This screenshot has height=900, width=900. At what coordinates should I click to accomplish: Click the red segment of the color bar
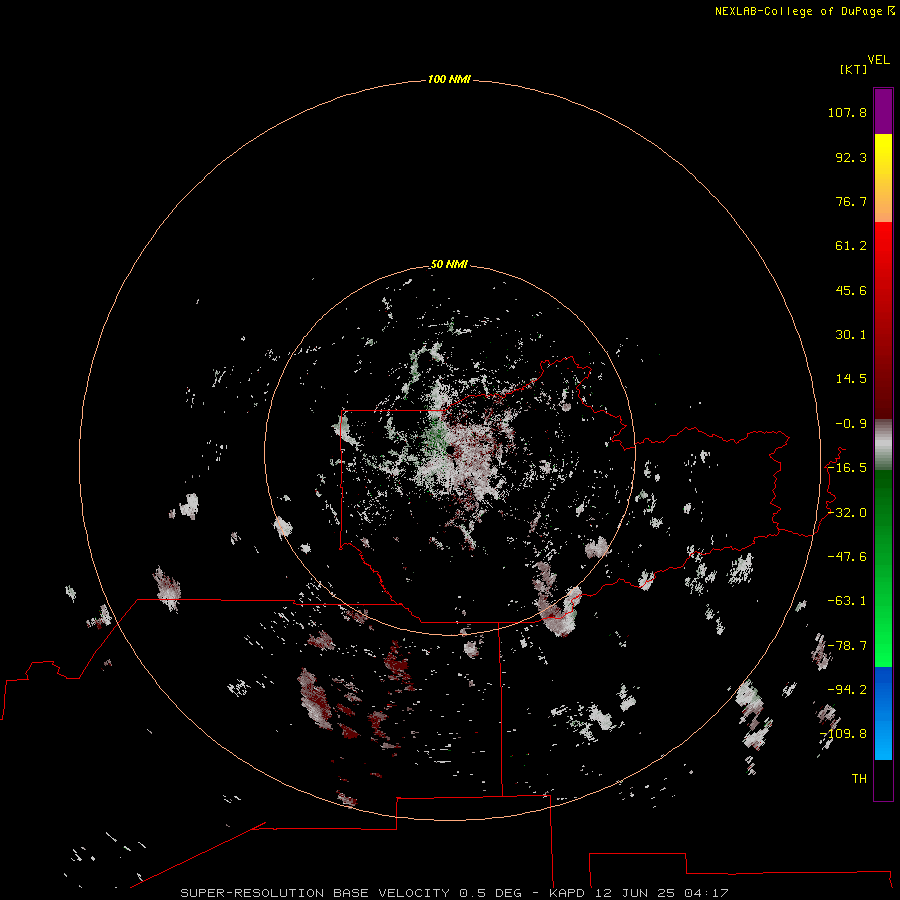coord(883,320)
